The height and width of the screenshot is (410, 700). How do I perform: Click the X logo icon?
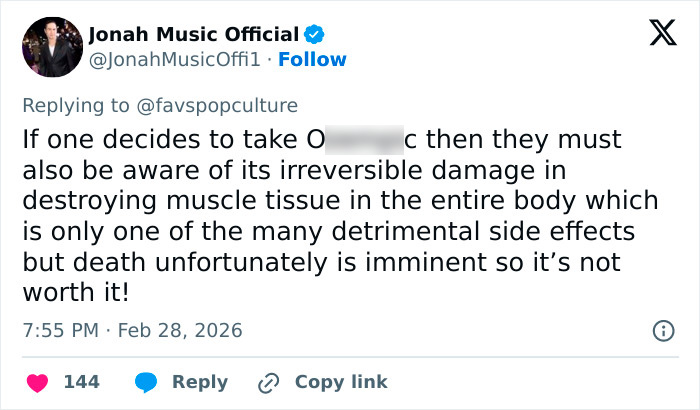click(x=655, y=34)
